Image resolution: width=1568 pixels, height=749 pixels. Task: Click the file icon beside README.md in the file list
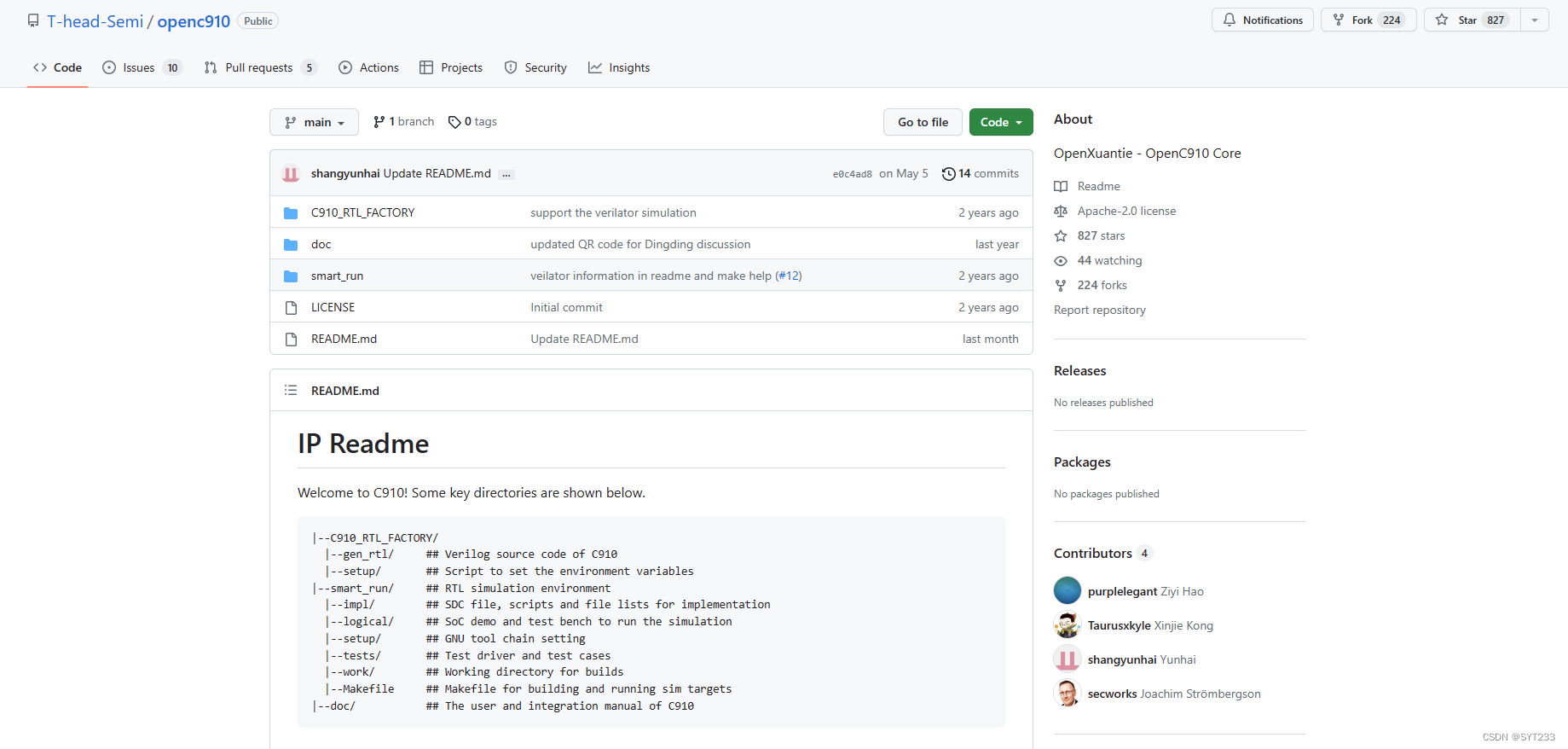tap(291, 340)
